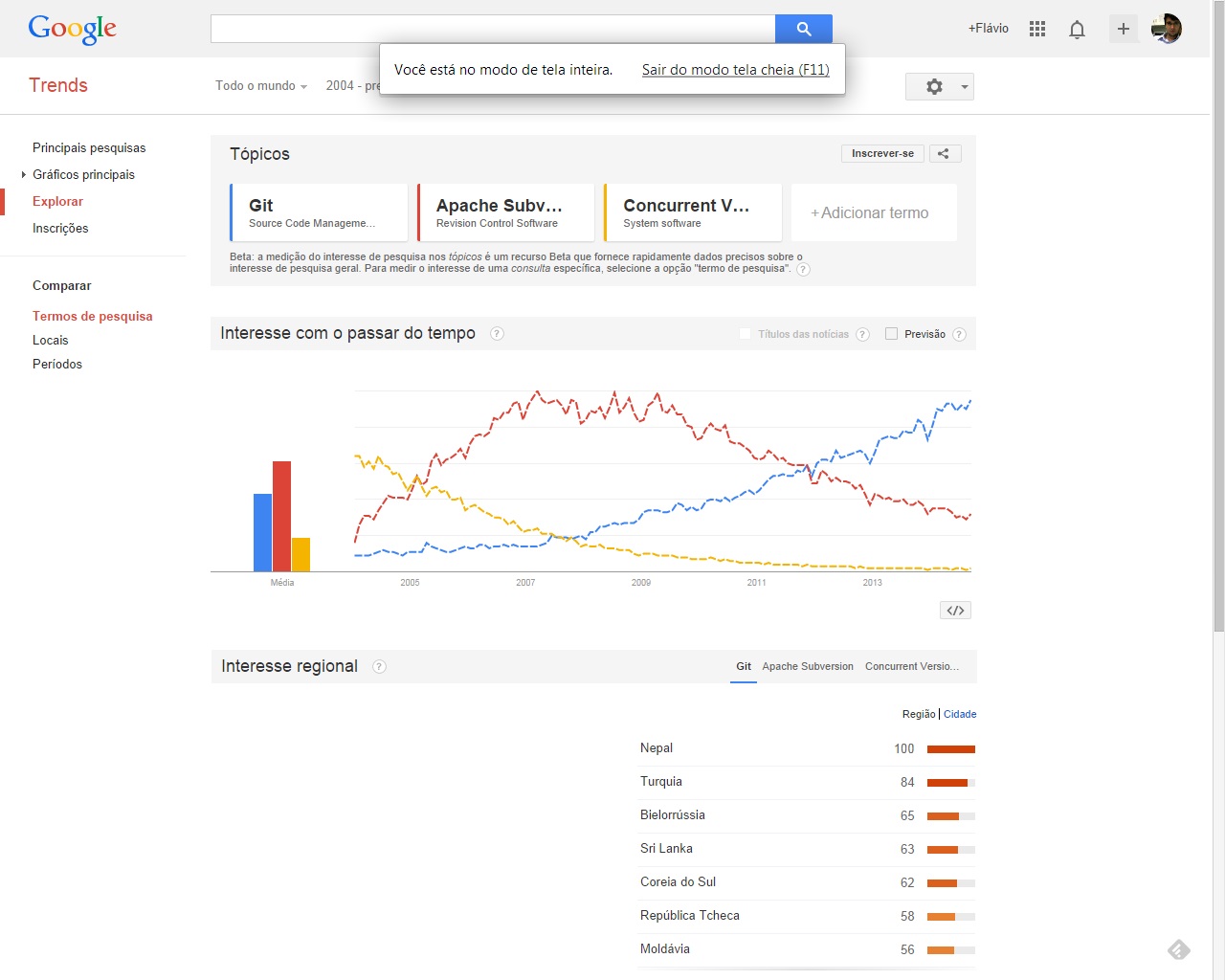Click the Trends title link
The height and width of the screenshot is (980, 1225).
coord(58,85)
